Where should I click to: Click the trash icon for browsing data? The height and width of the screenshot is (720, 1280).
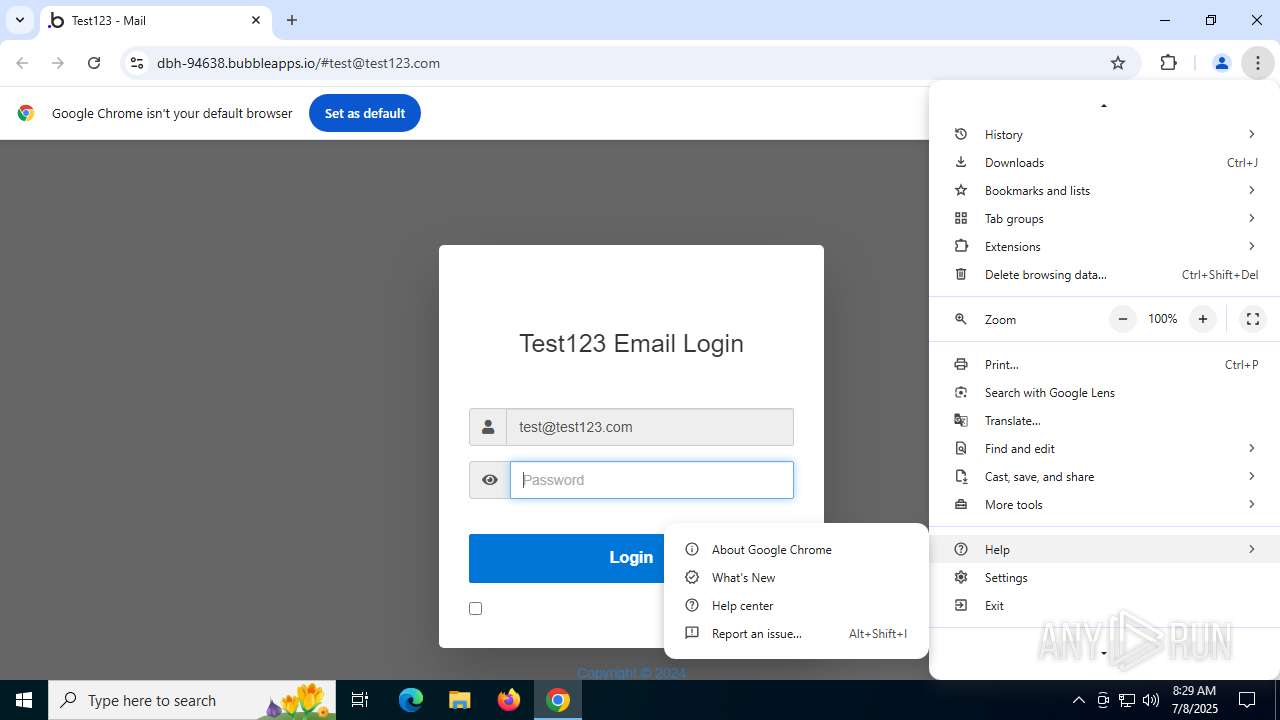pos(961,274)
